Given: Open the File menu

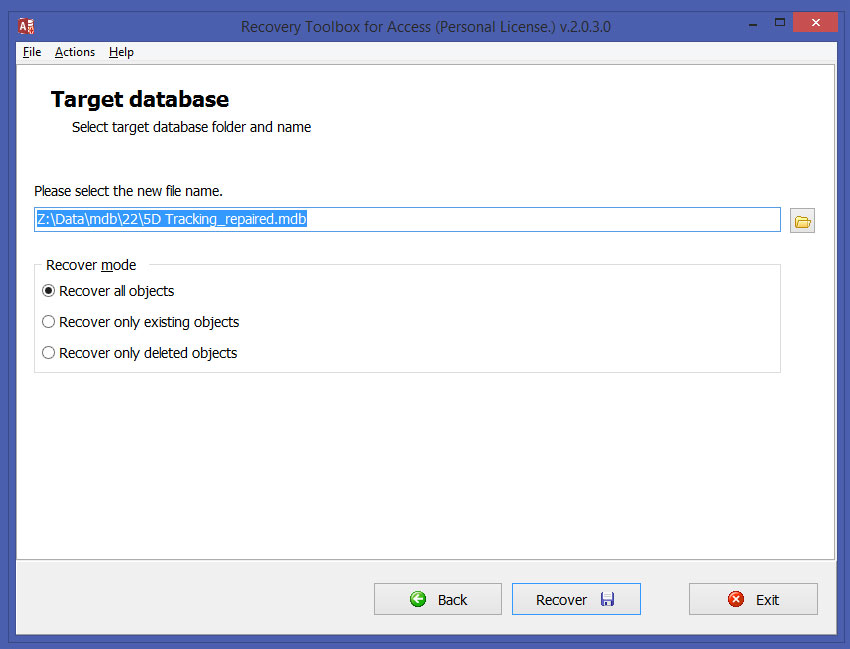Looking at the screenshot, I should pos(32,52).
